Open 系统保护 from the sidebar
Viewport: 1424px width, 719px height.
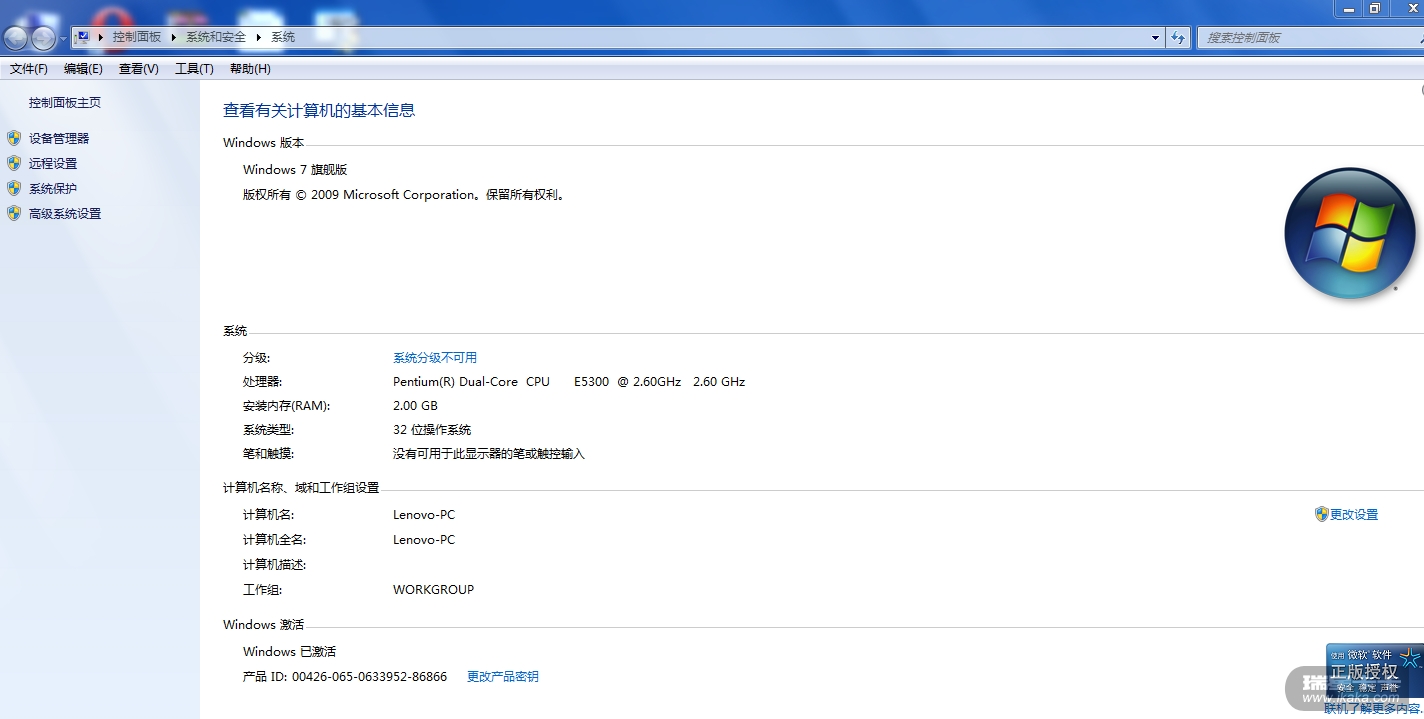[53, 189]
